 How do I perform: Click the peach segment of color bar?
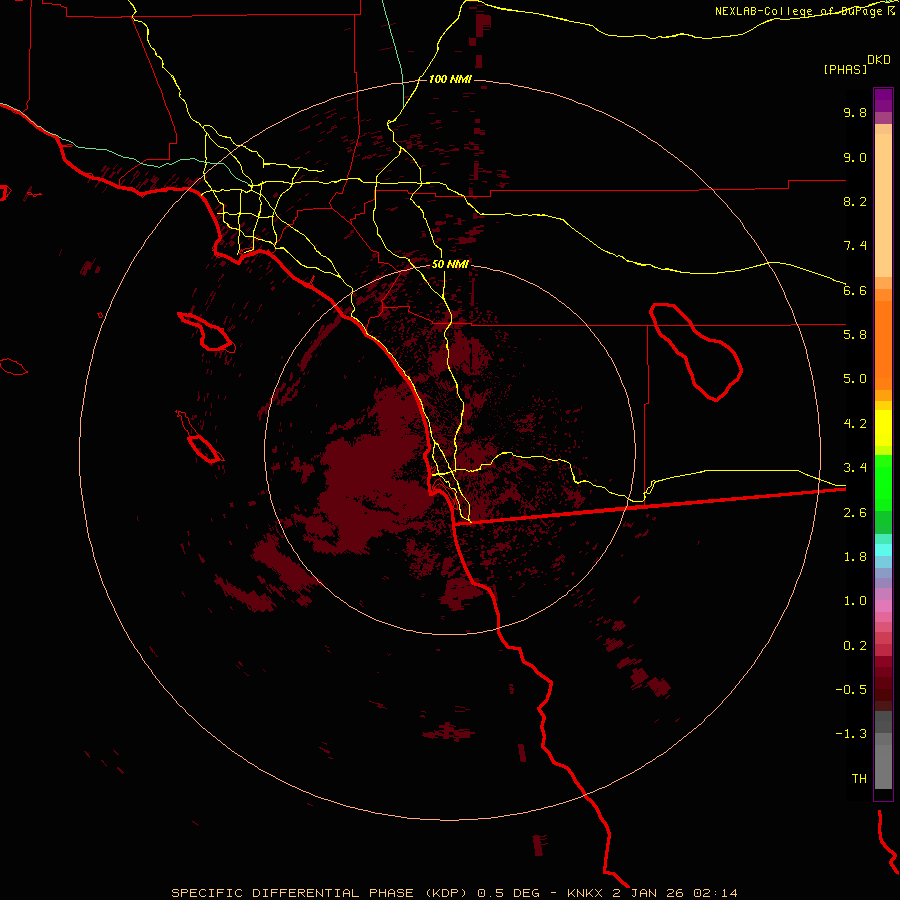pyautogui.click(x=883, y=205)
